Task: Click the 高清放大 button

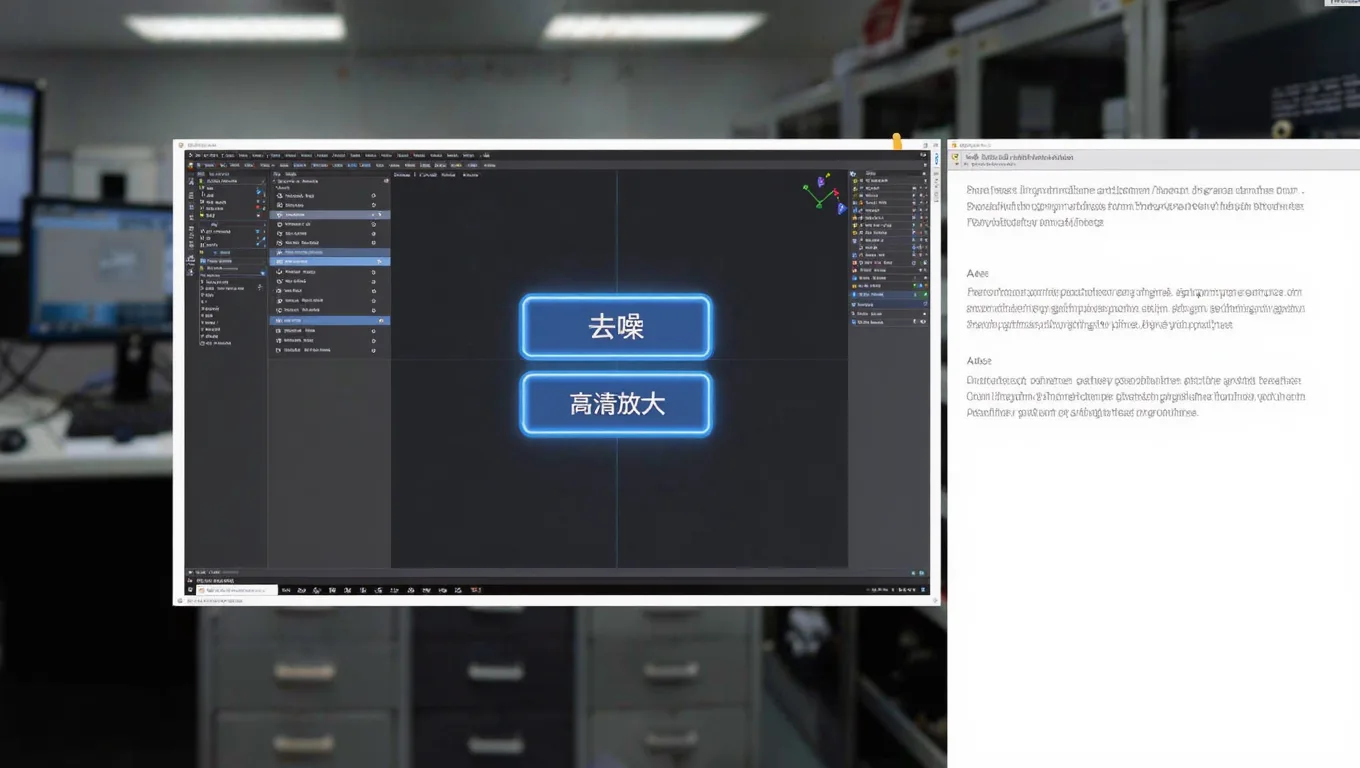Action: click(x=616, y=404)
